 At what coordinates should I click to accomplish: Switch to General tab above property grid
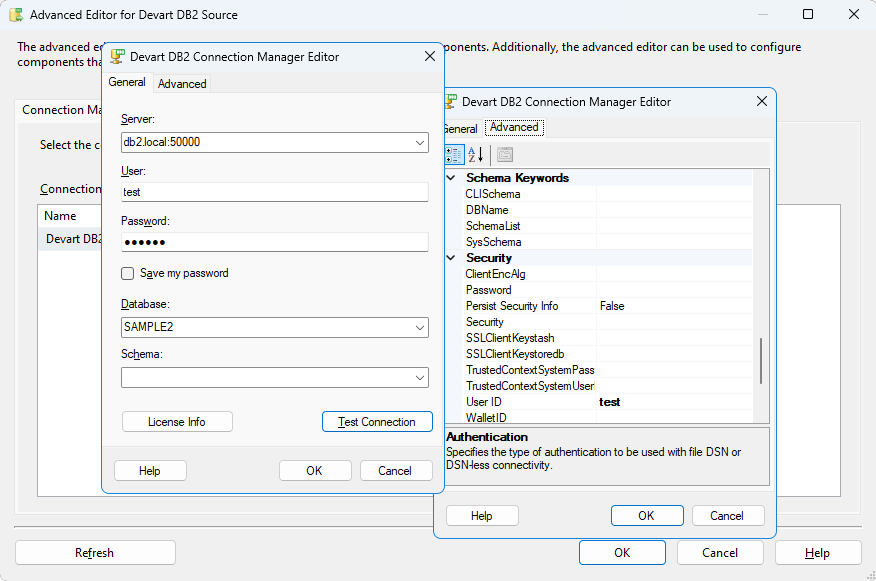coord(460,128)
